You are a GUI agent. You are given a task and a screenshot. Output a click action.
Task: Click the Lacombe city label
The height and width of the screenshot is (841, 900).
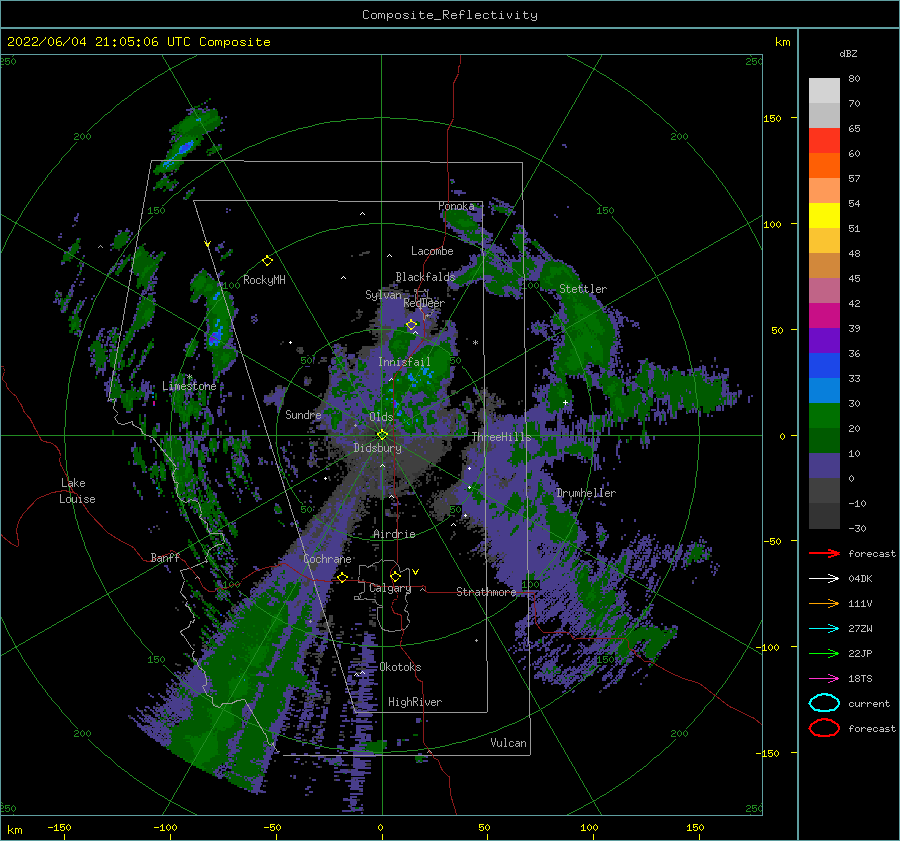tap(432, 251)
